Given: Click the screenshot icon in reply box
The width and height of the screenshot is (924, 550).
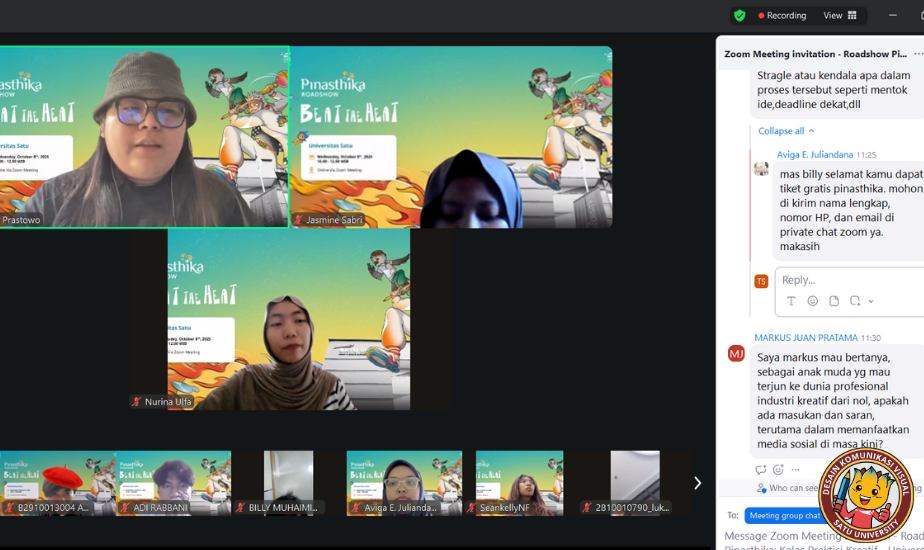Looking at the screenshot, I should (855, 301).
